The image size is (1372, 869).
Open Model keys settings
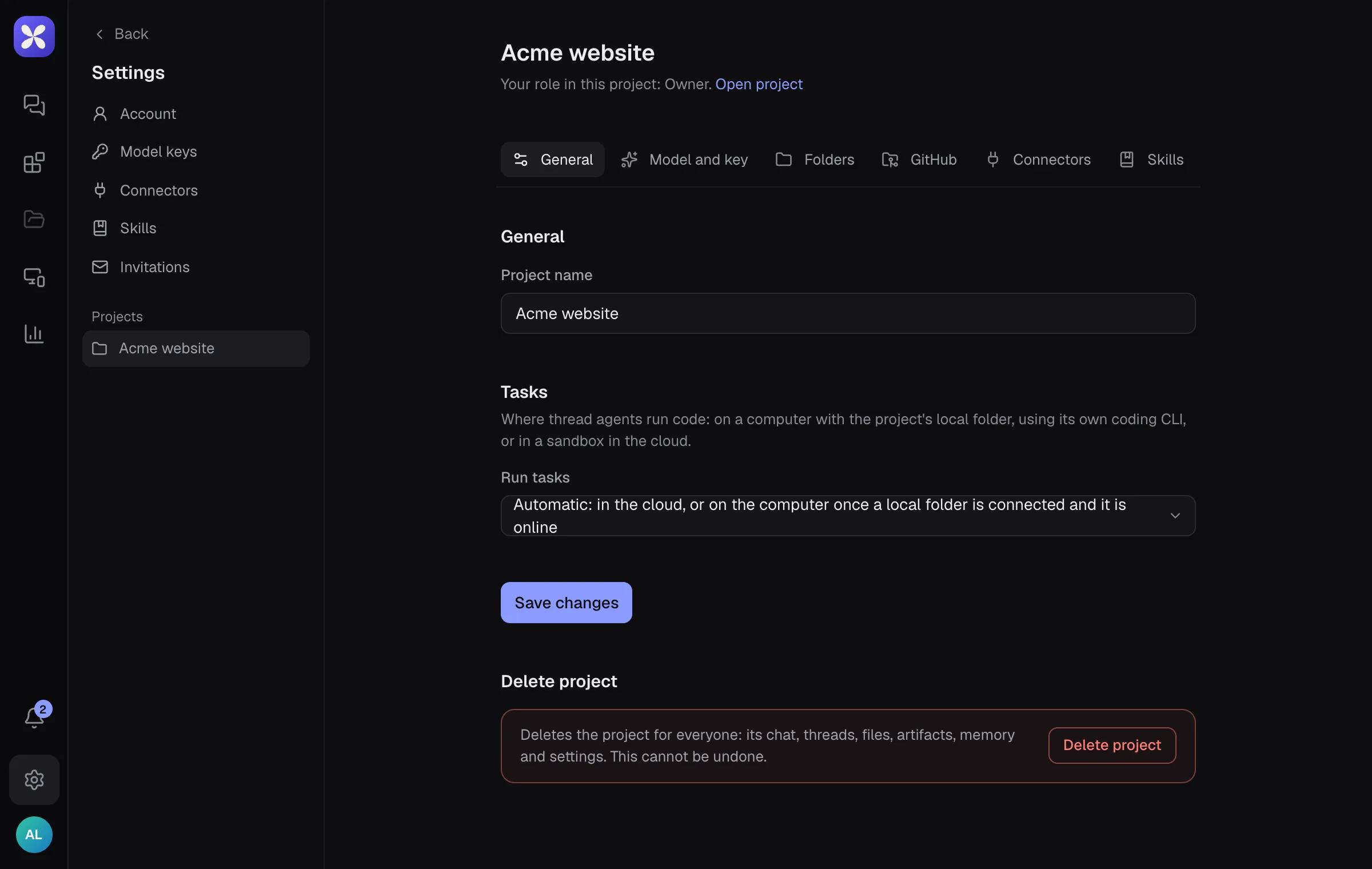[196, 152]
